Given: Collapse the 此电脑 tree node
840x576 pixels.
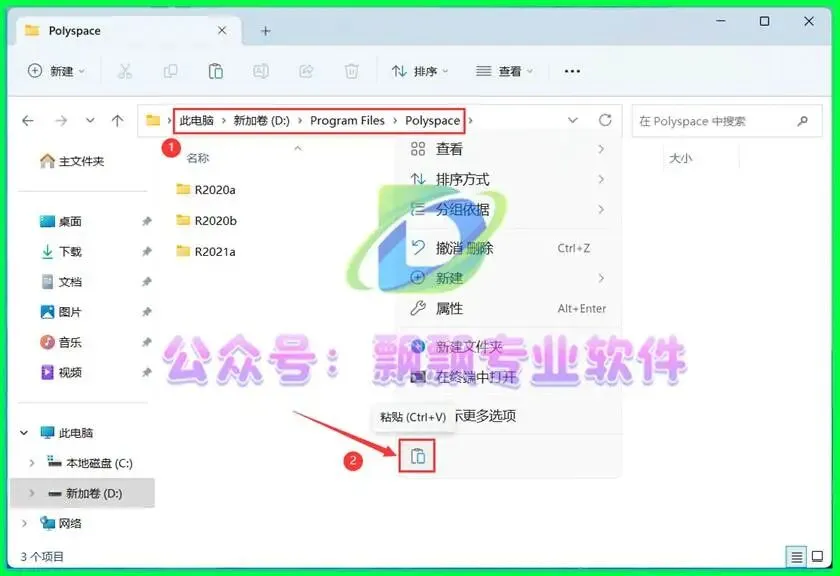Looking at the screenshot, I should click(x=24, y=432).
